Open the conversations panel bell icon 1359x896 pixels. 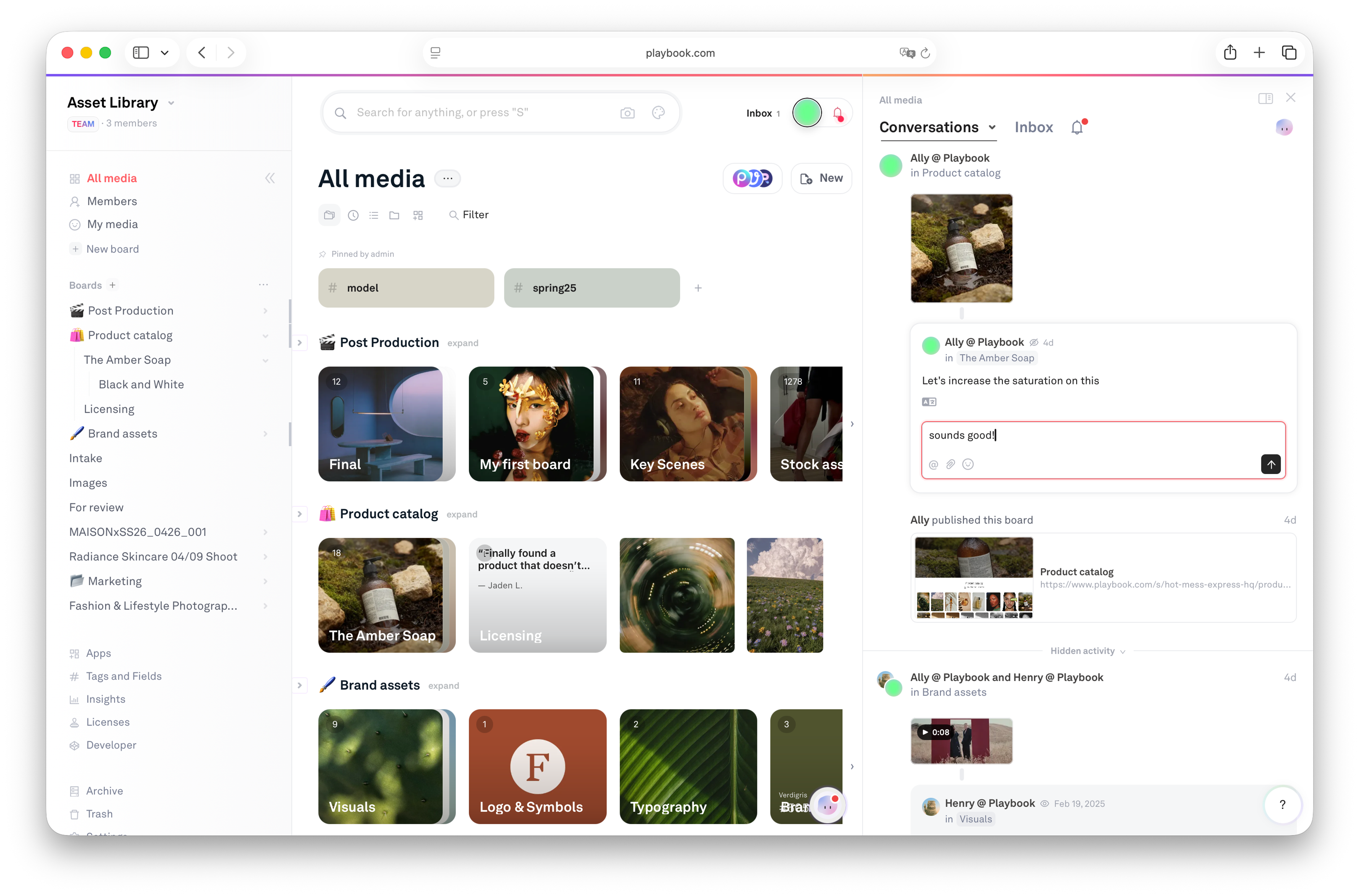coord(1078,127)
